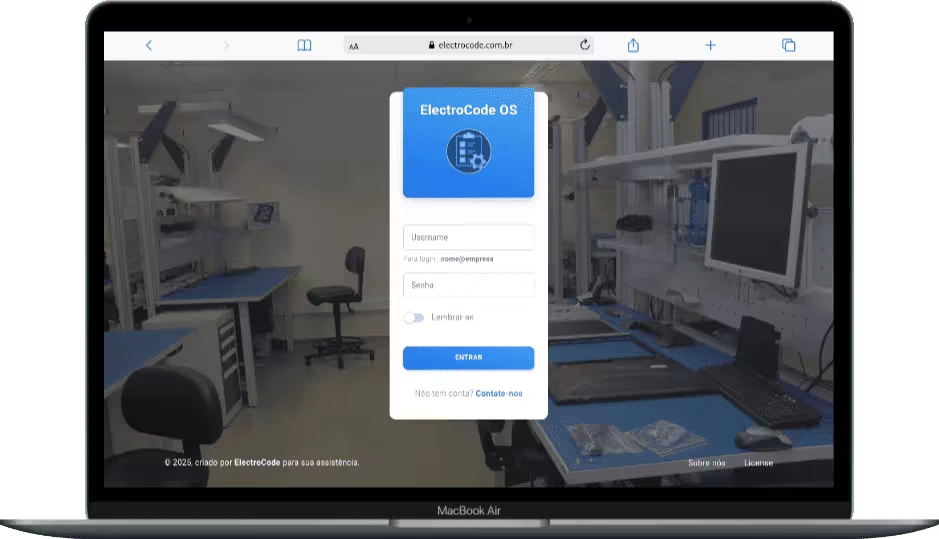The image size is (939, 539).
Task: Click the padlock icon in the address bar
Action: pos(431,45)
